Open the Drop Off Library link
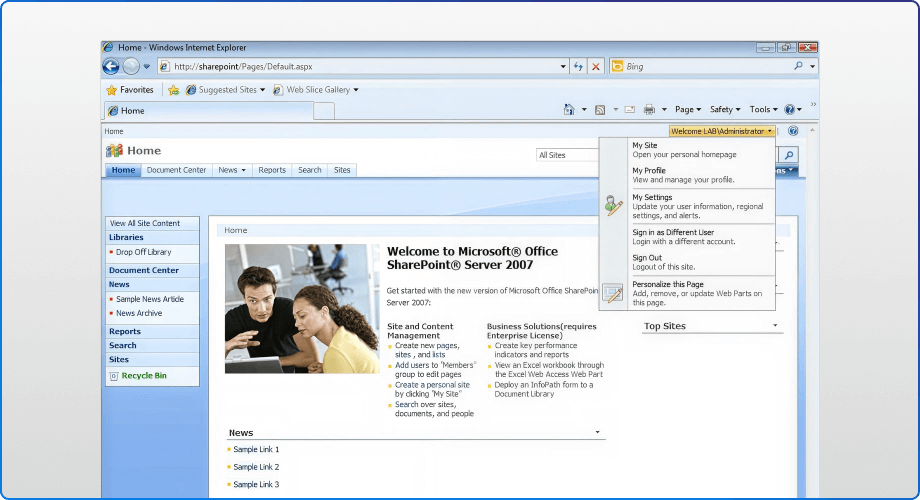Image resolution: width=920 pixels, height=500 pixels. point(143,252)
